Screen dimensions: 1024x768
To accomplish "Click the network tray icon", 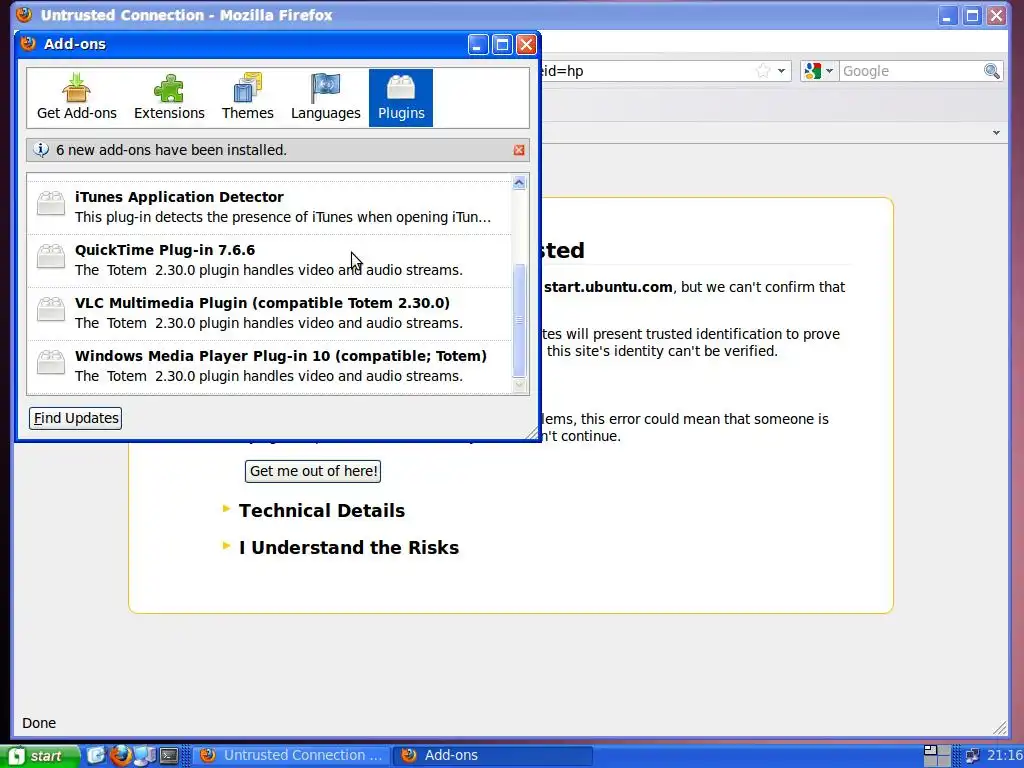I will tap(973, 756).
